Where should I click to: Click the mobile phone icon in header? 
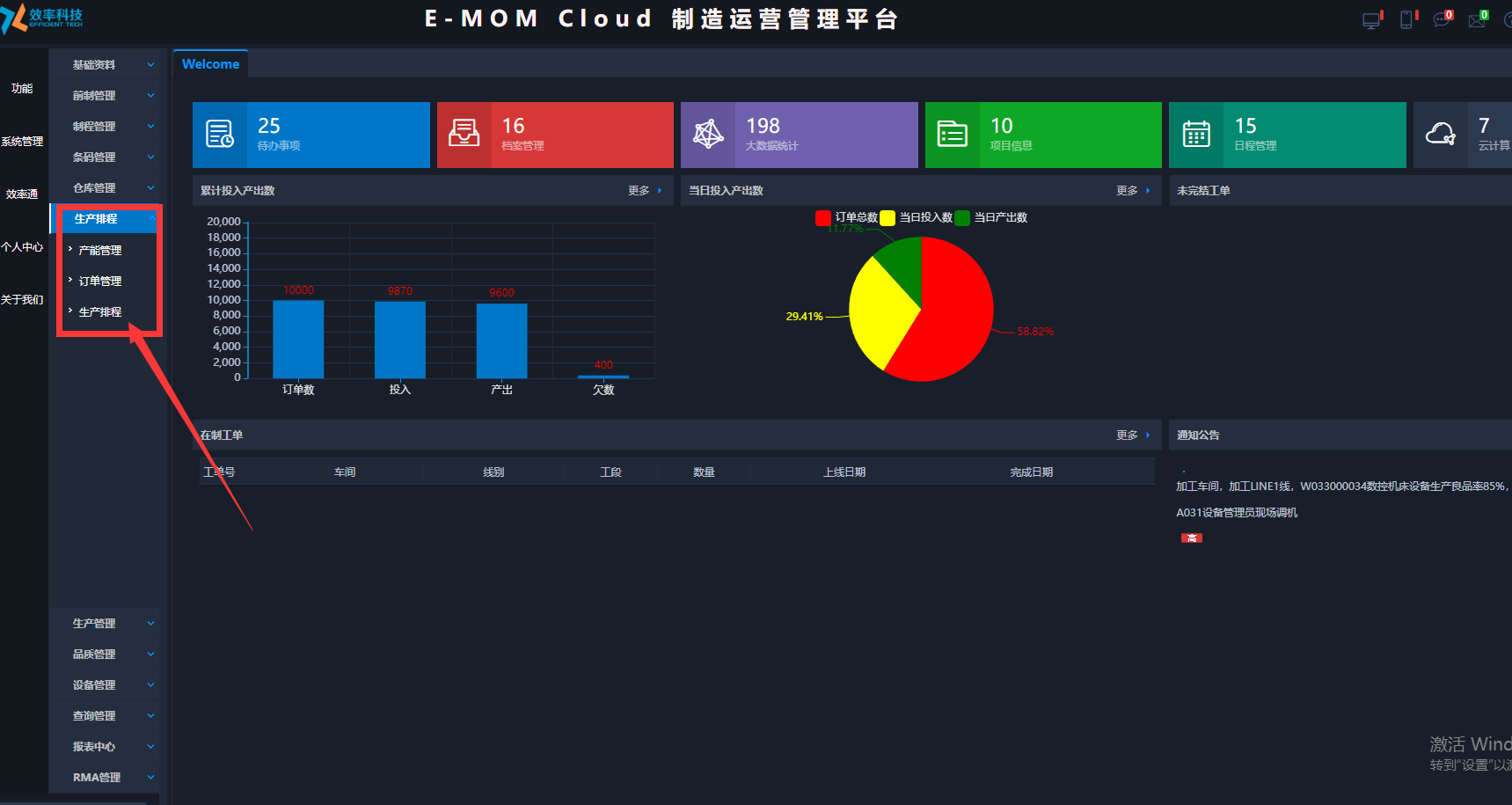(x=1406, y=20)
